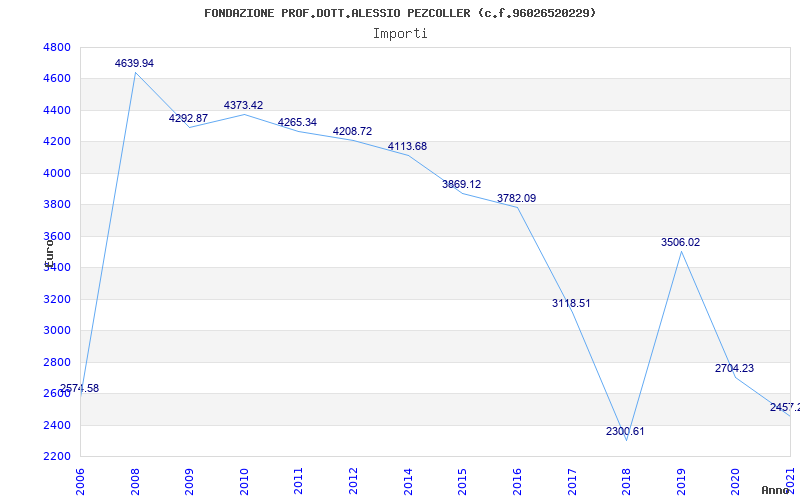Click the 2200 y-axis tick label
The width and height of the screenshot is (800, 500).
coord(57,457)
